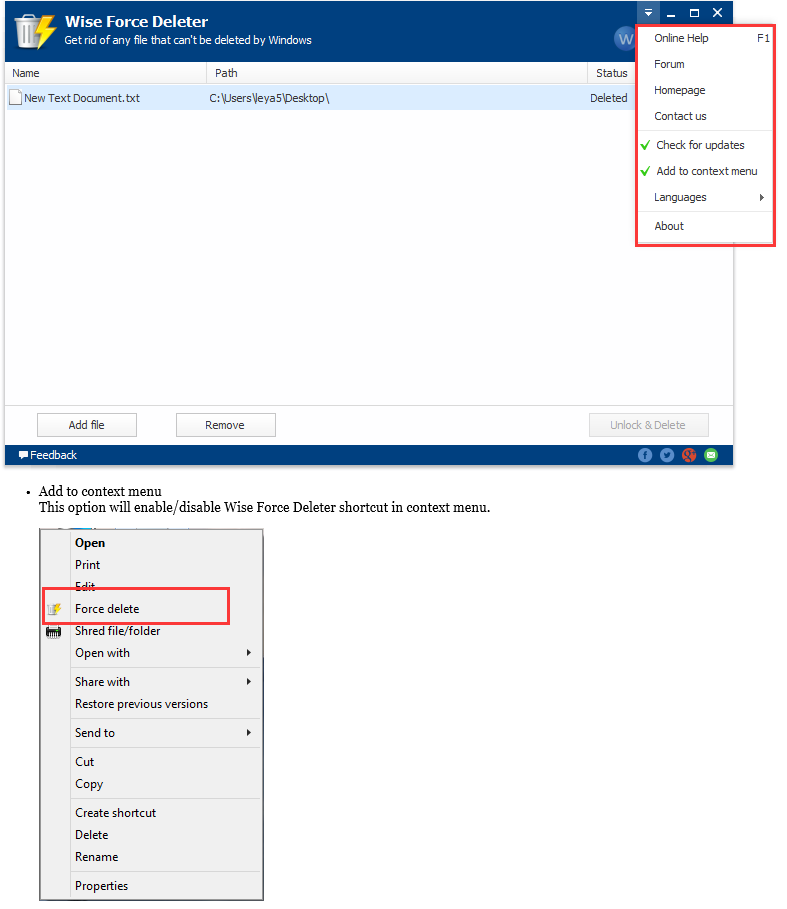Screen dimensions: 787x909
Task: Click the Wise Force Deleter title text
Action: point(136,21)
